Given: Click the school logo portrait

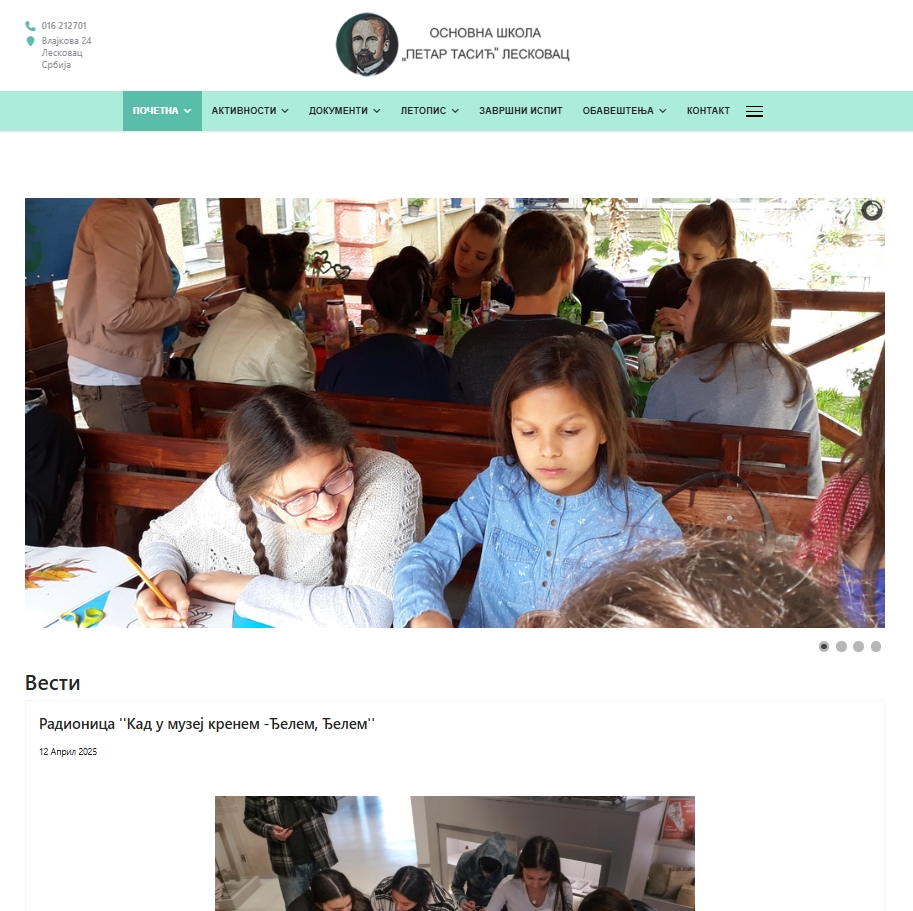Looking at the screenshot, I should [367, 44].
